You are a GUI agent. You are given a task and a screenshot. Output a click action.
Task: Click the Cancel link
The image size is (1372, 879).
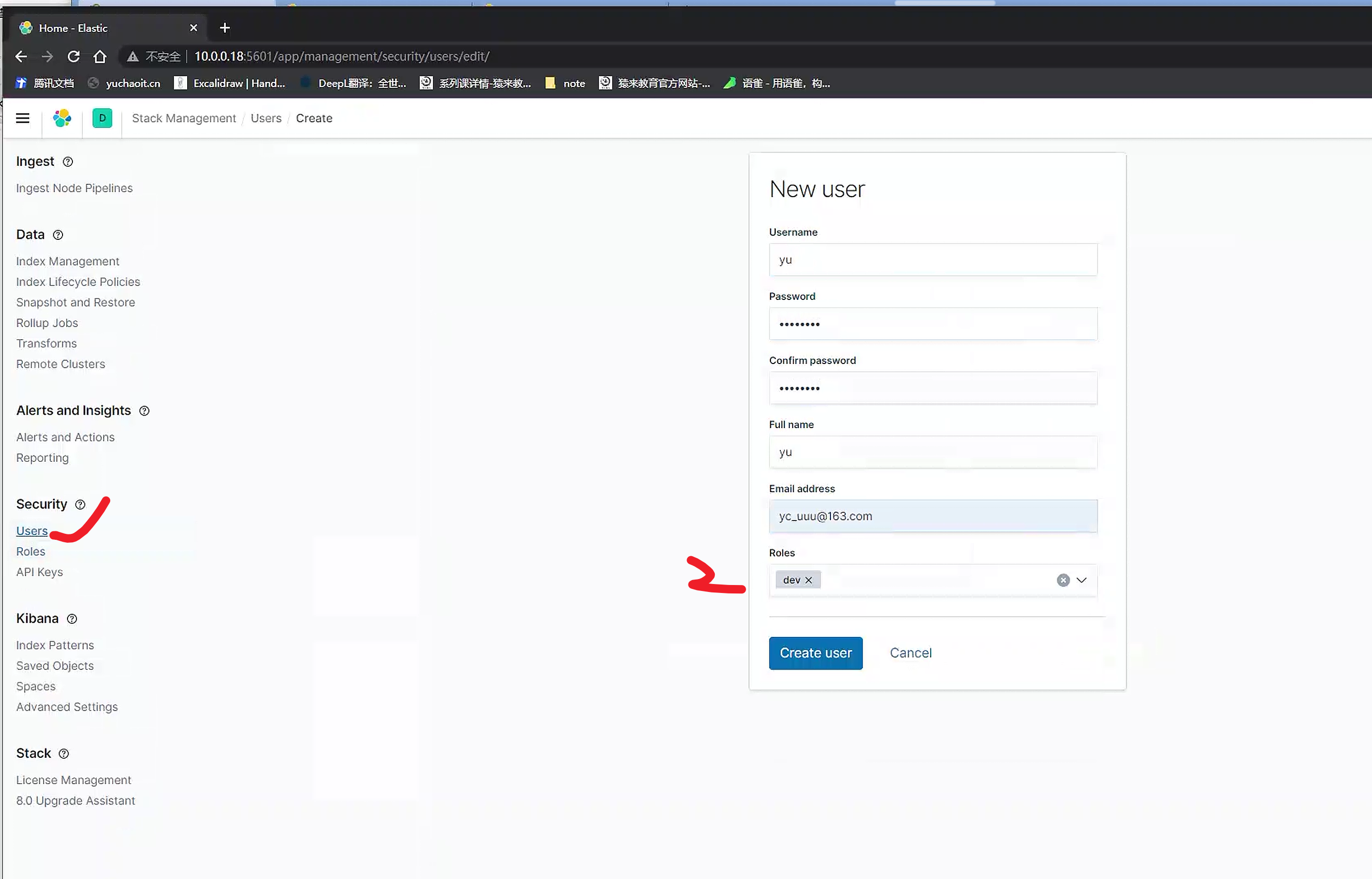pyautogui.click(x=910, y=653)
